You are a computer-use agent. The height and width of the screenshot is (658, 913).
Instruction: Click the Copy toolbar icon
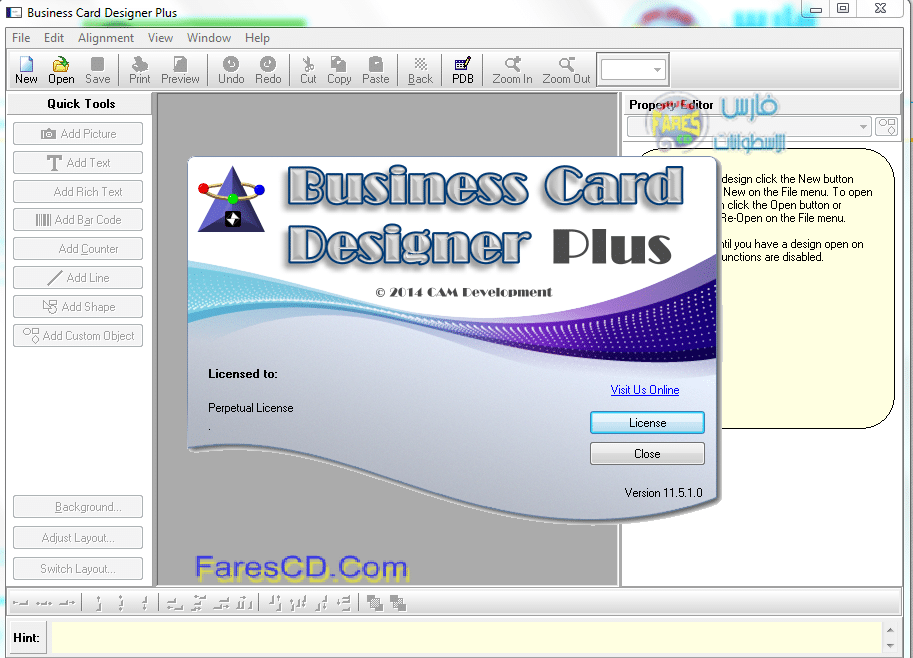339,70
